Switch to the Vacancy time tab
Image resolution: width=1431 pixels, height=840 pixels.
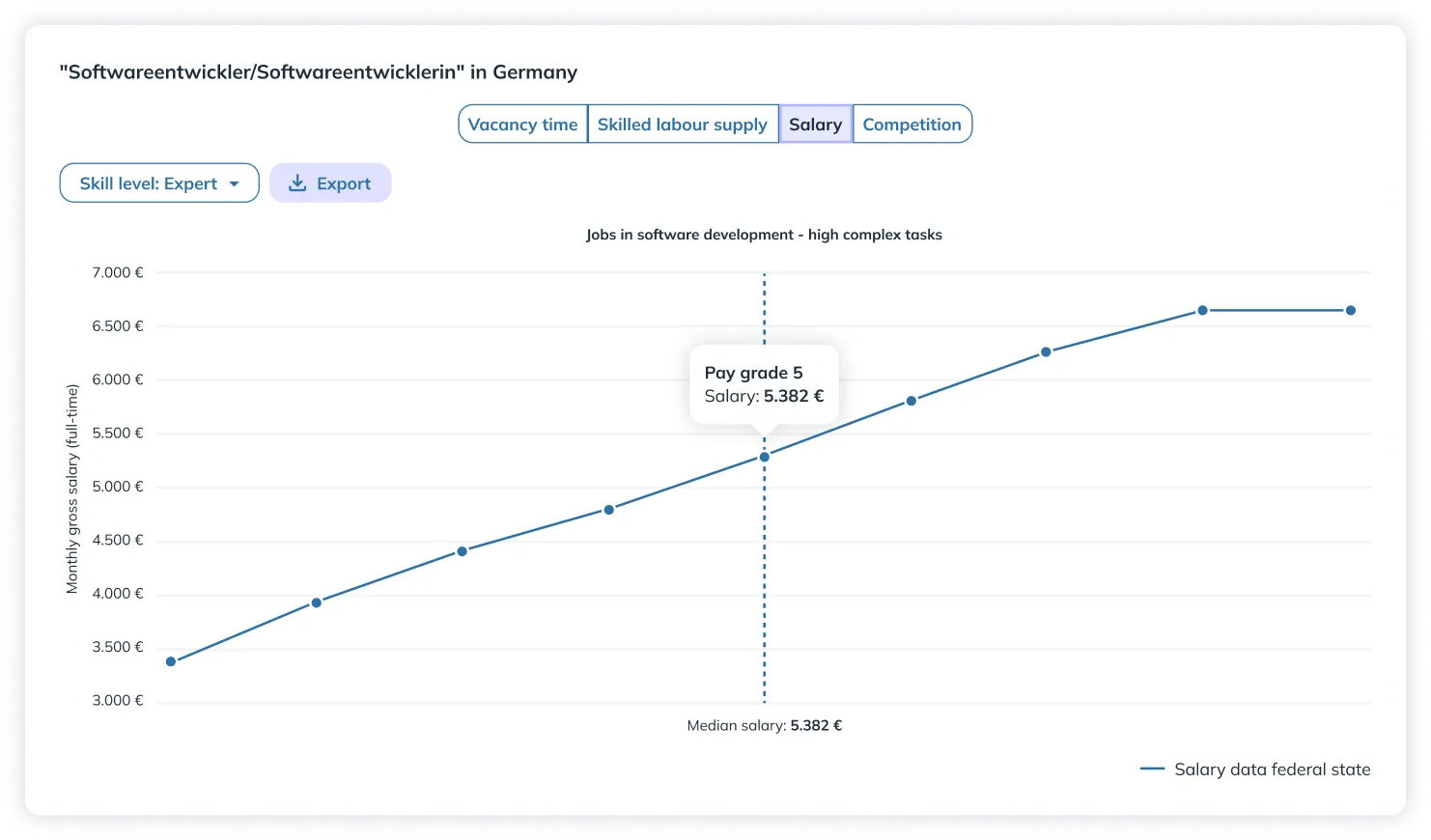click(x=522, y=125)
